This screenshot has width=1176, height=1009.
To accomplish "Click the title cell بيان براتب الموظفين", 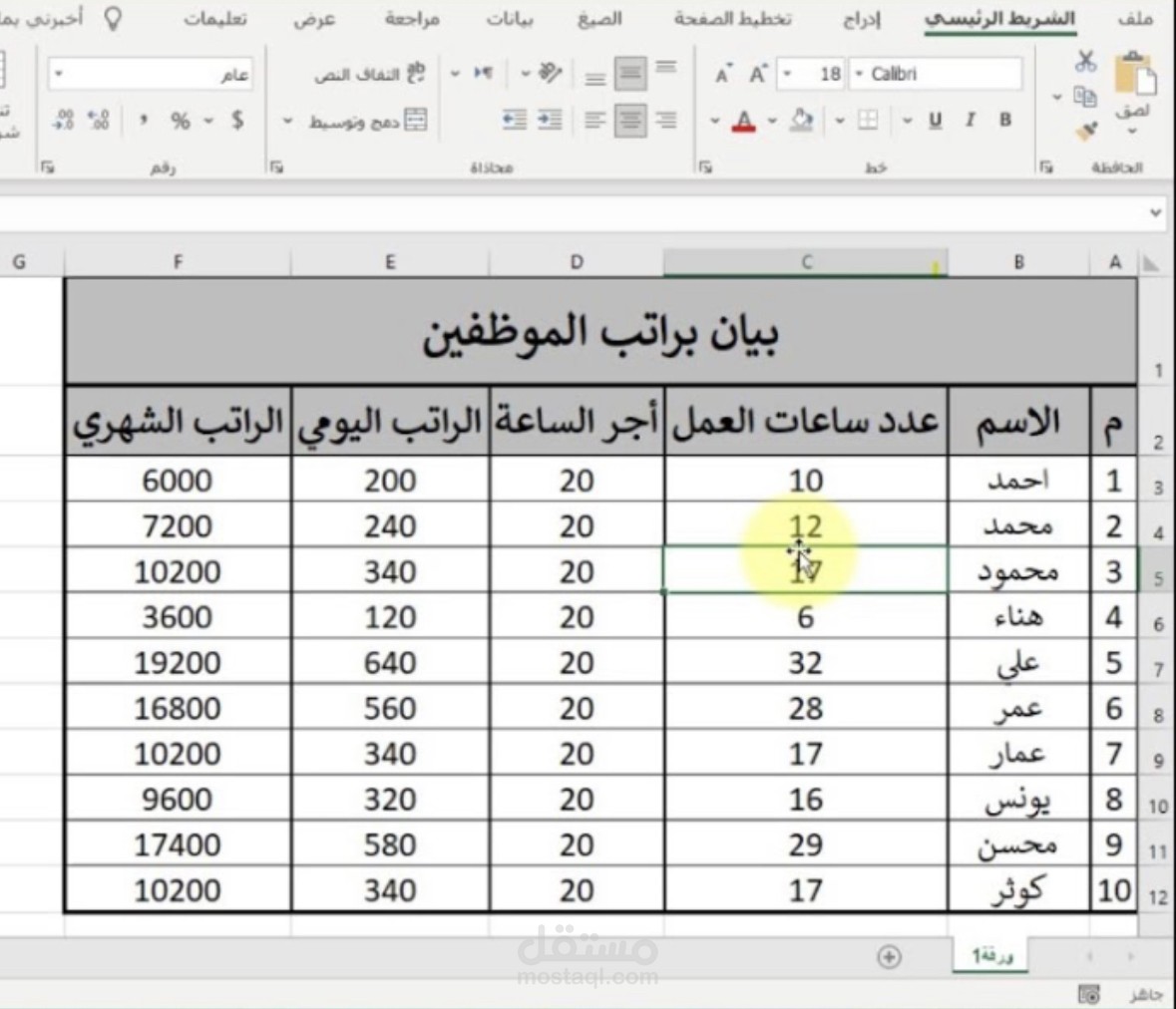I will click(x=600, y=332).
